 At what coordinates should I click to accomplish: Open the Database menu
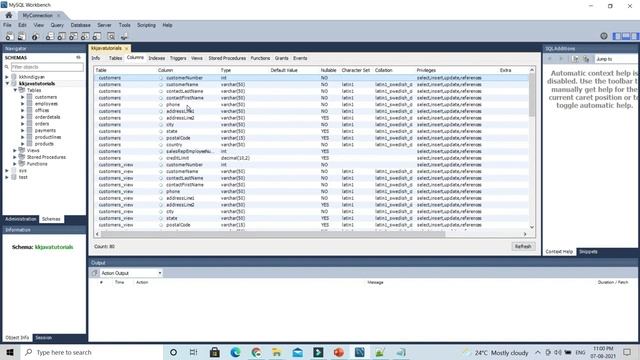coord(80,25)
